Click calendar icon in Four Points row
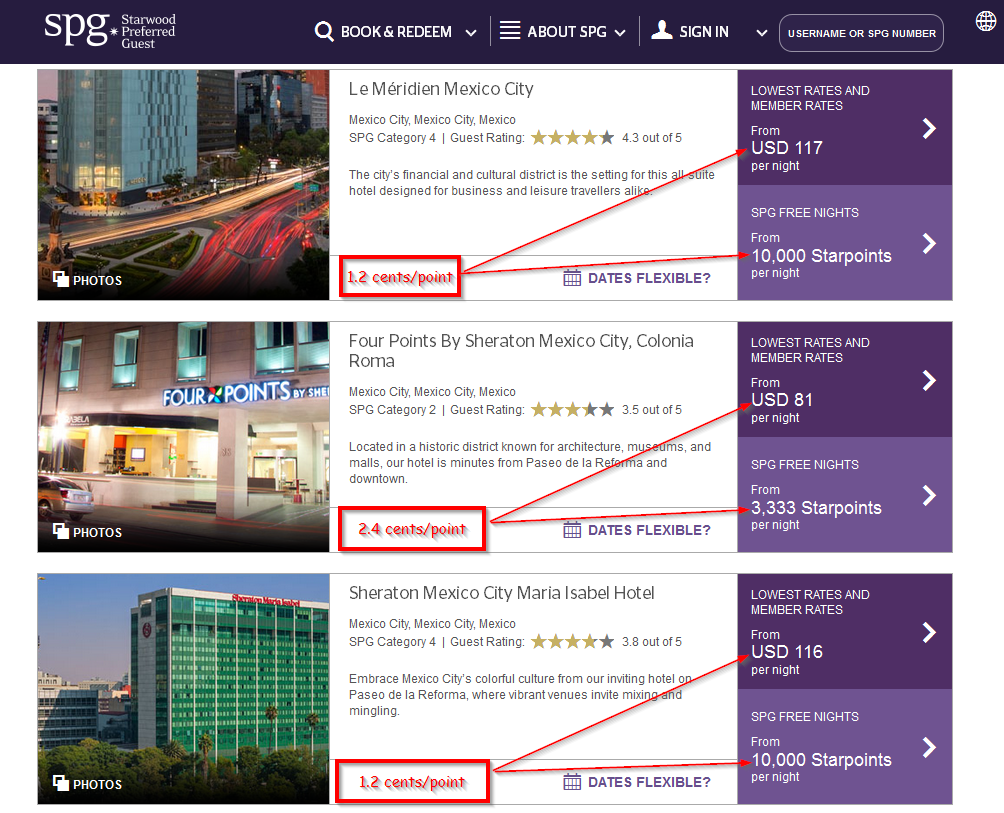 [572, 530]
